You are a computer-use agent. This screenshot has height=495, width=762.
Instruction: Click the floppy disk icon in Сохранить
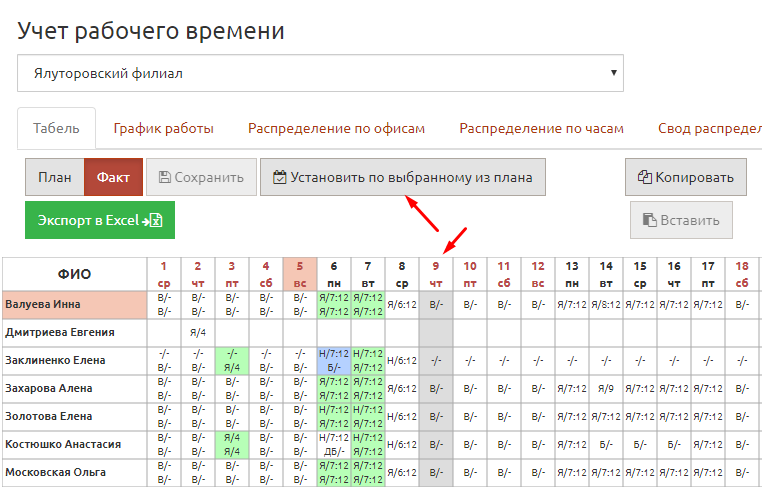tap(165, 177)
